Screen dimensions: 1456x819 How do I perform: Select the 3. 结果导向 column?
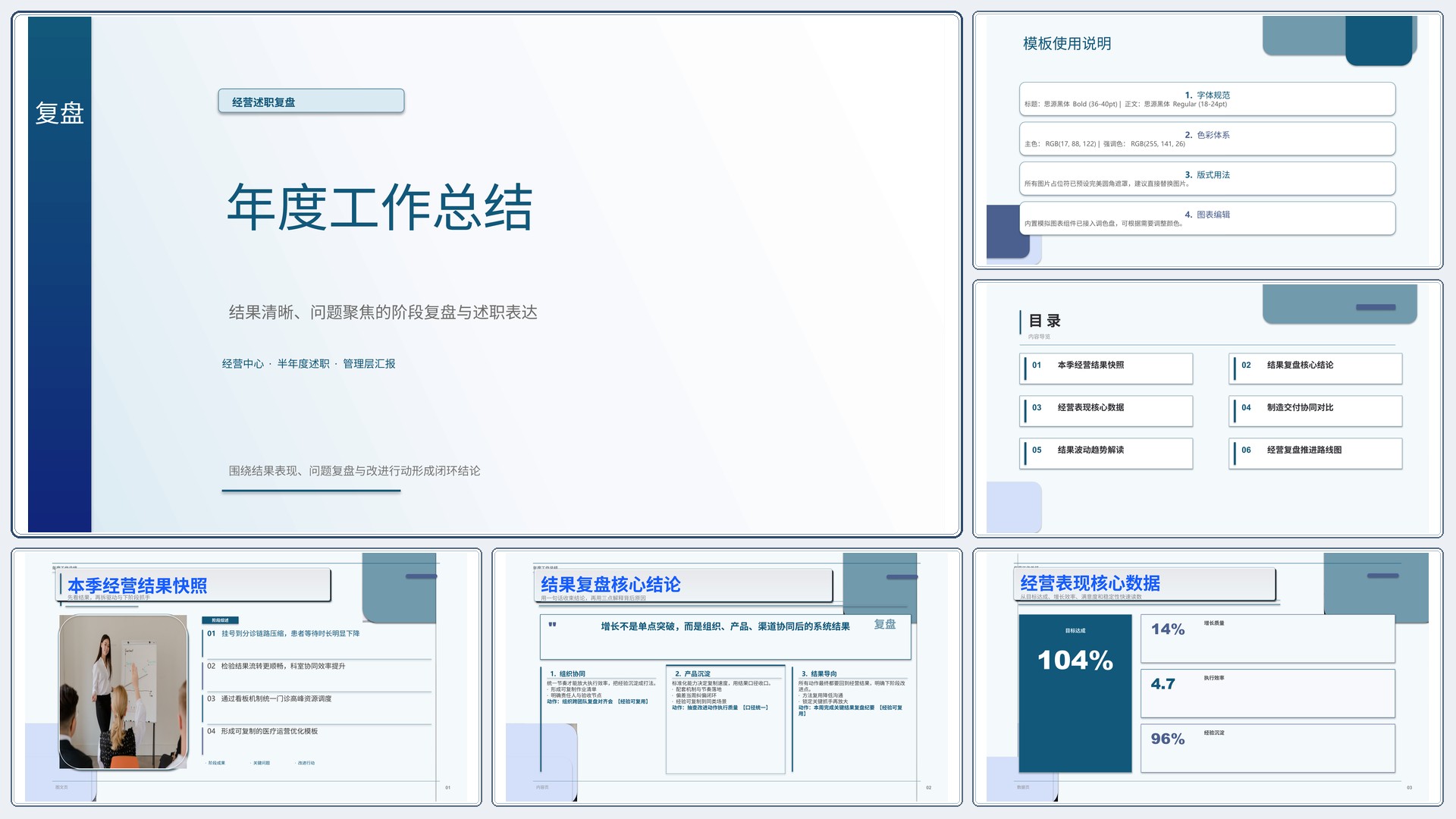pos(852,719)
